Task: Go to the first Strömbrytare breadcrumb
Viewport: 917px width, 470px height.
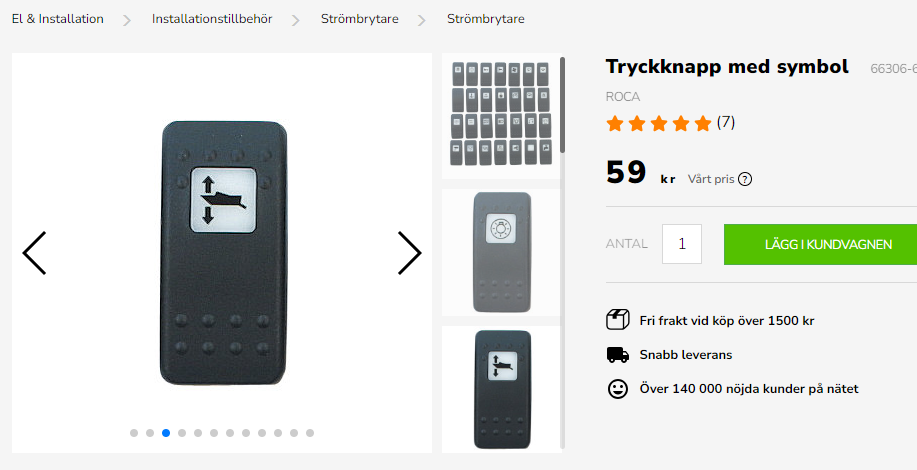Action: 360,19
